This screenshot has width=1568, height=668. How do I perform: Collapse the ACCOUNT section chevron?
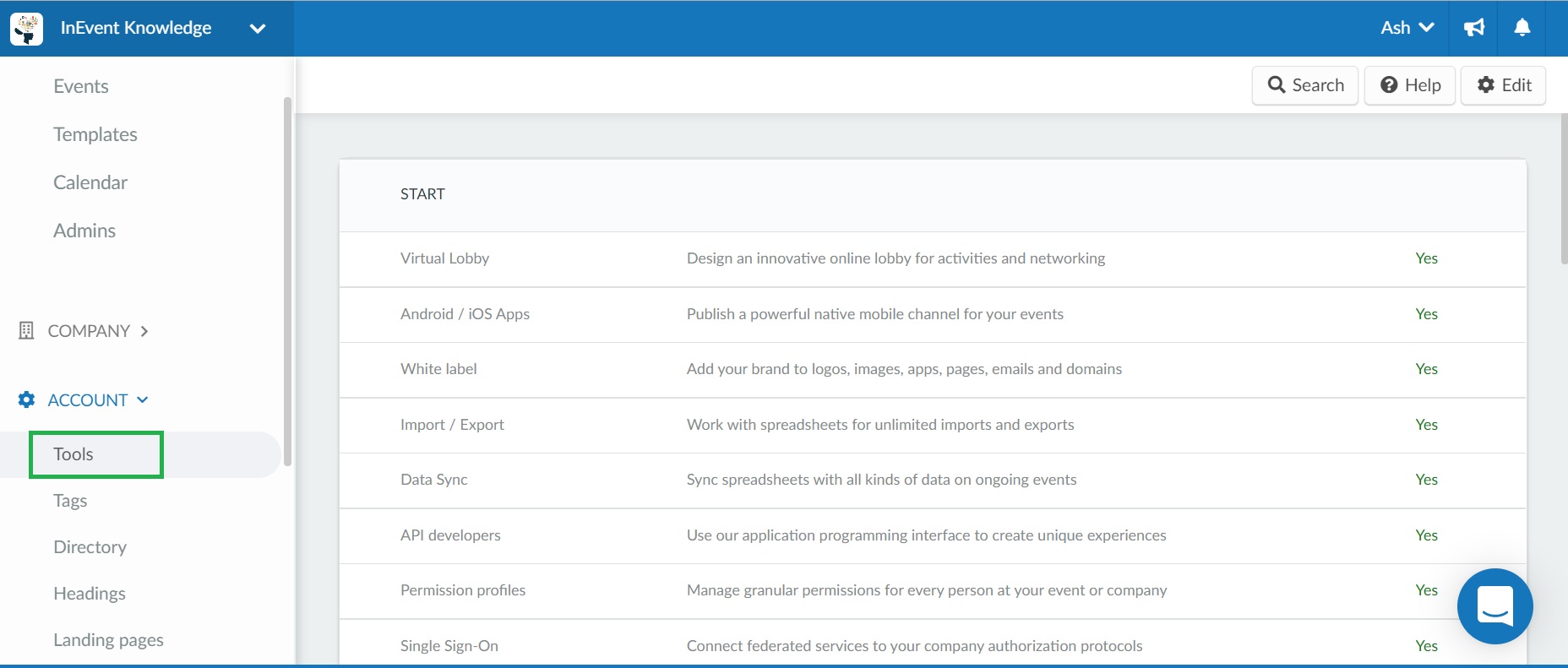coord(142,399)
